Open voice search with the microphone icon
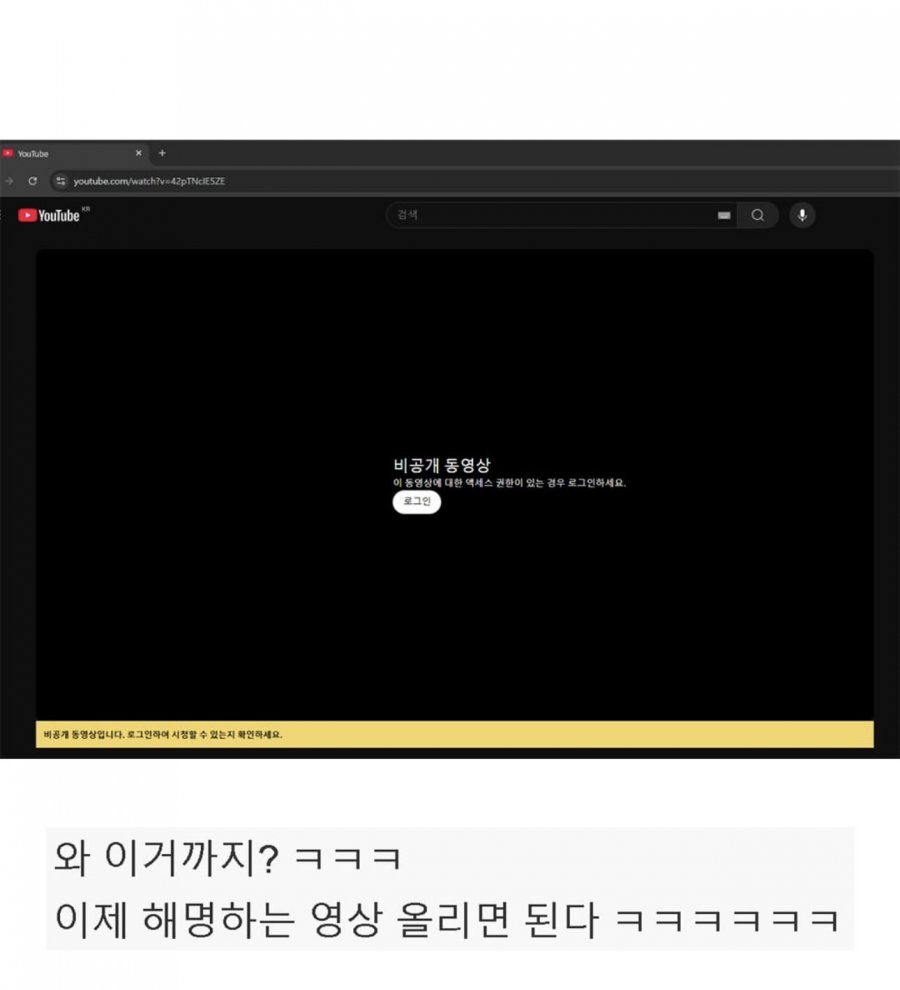Image resolution: width=900 pixels, height=990 pixels. [x=802, y=215]
